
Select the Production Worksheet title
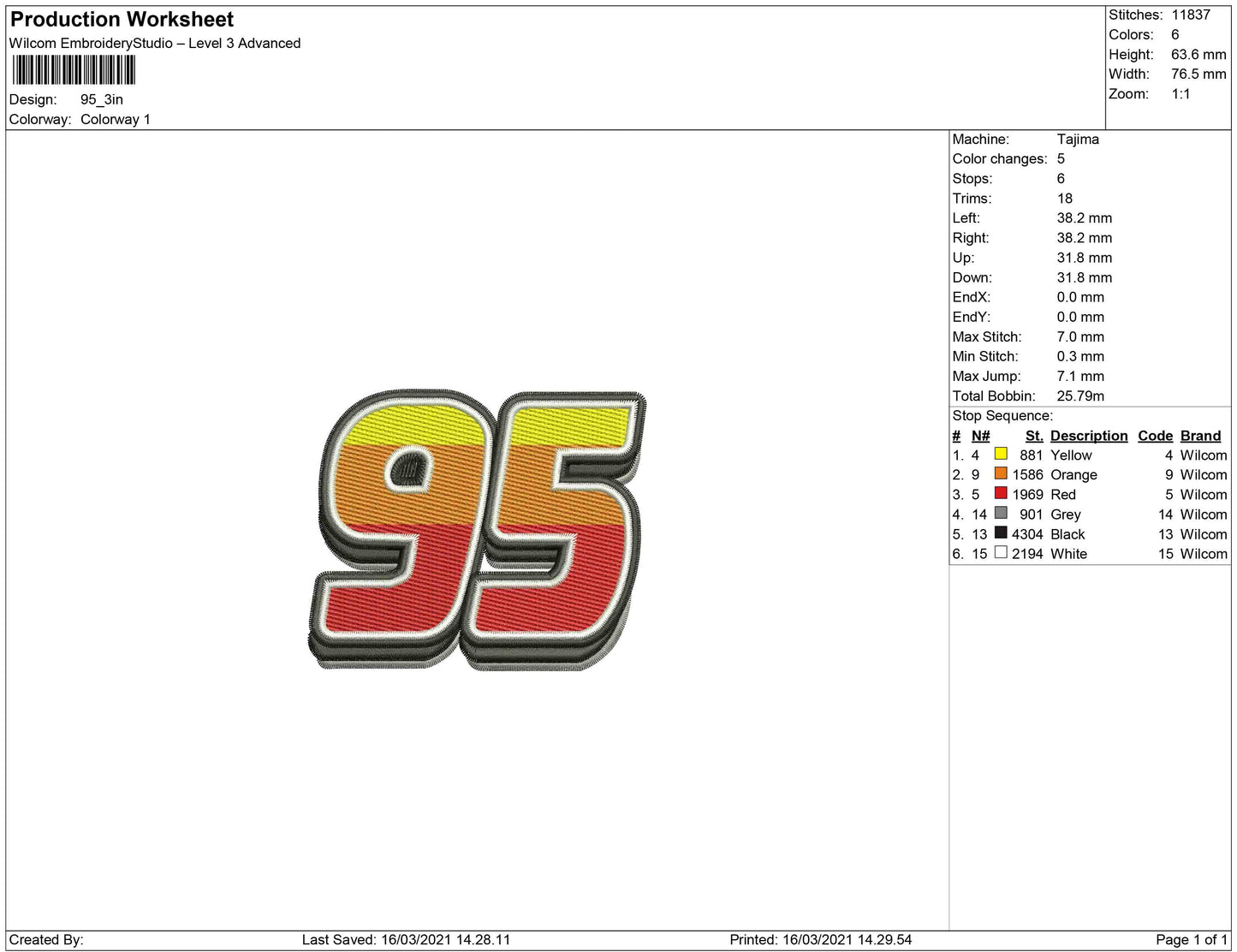(x=122, y=20)
